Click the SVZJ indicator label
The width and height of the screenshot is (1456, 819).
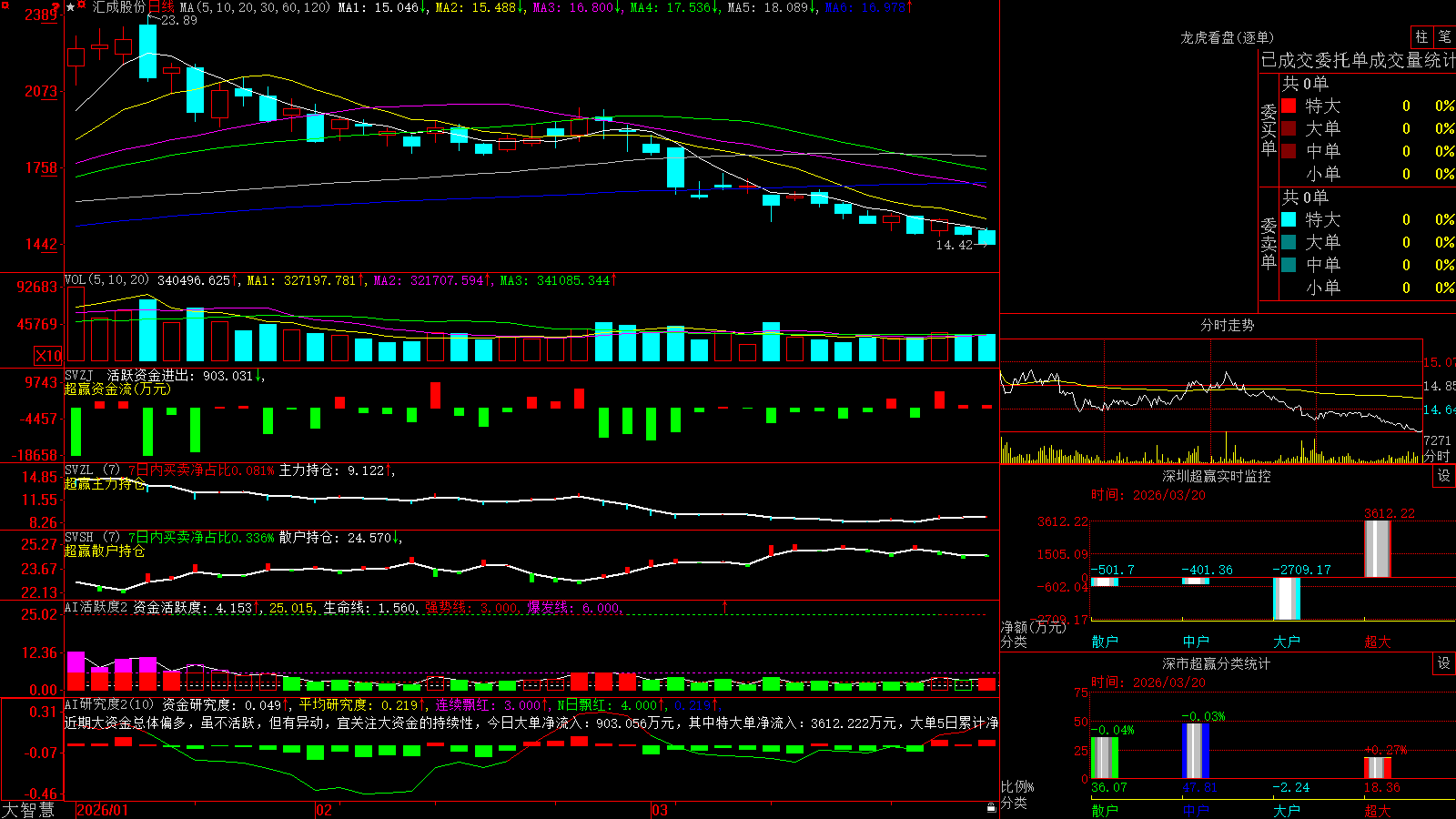79,375
